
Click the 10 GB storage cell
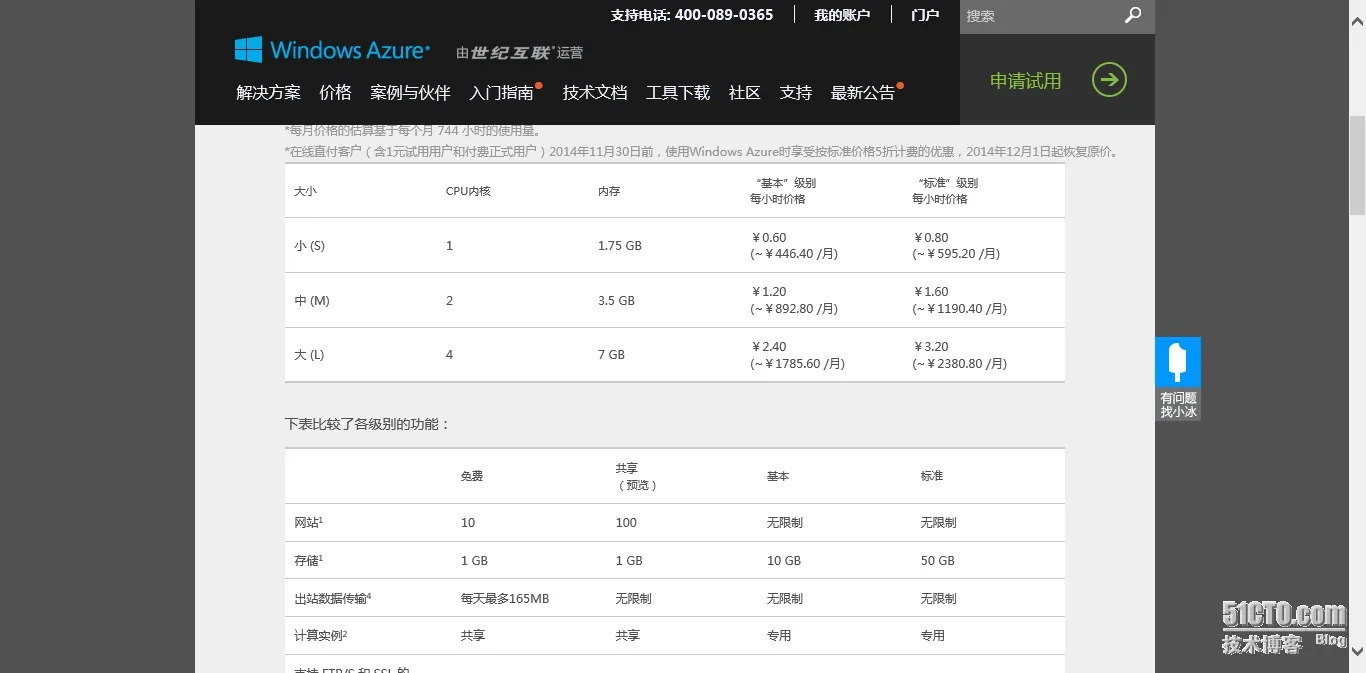pyautogui.click(x=784, y=560)
